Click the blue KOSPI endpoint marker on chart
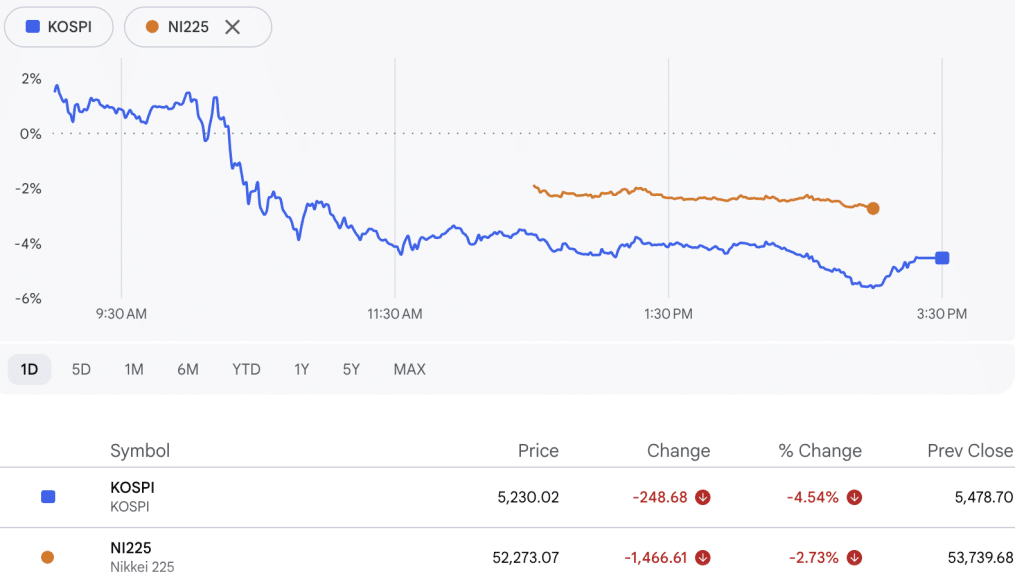1024x577 pixels. [941, 258]
